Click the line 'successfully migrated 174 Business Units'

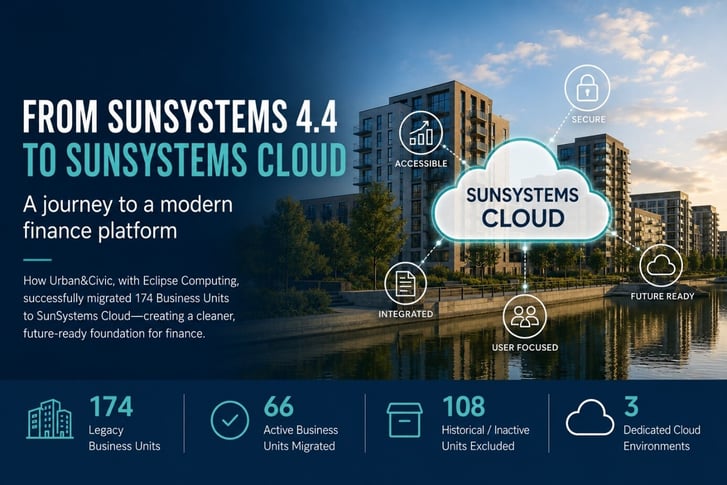126,298
